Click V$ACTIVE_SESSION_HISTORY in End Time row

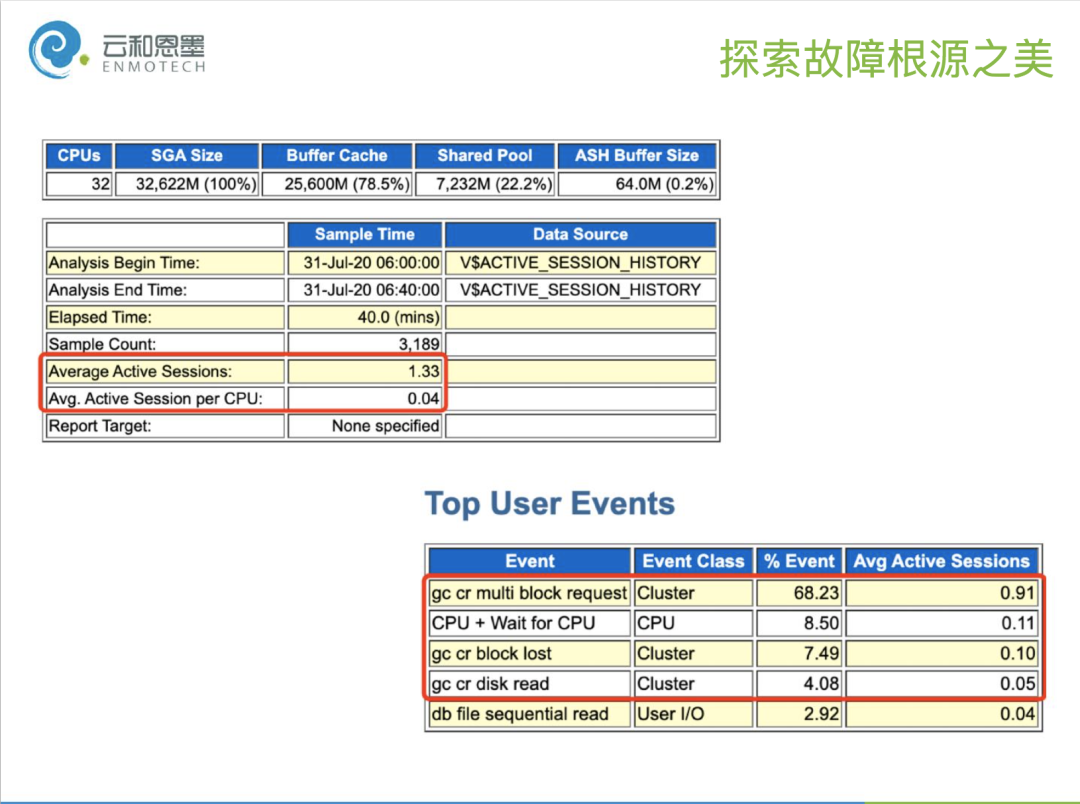click(581, 290)
